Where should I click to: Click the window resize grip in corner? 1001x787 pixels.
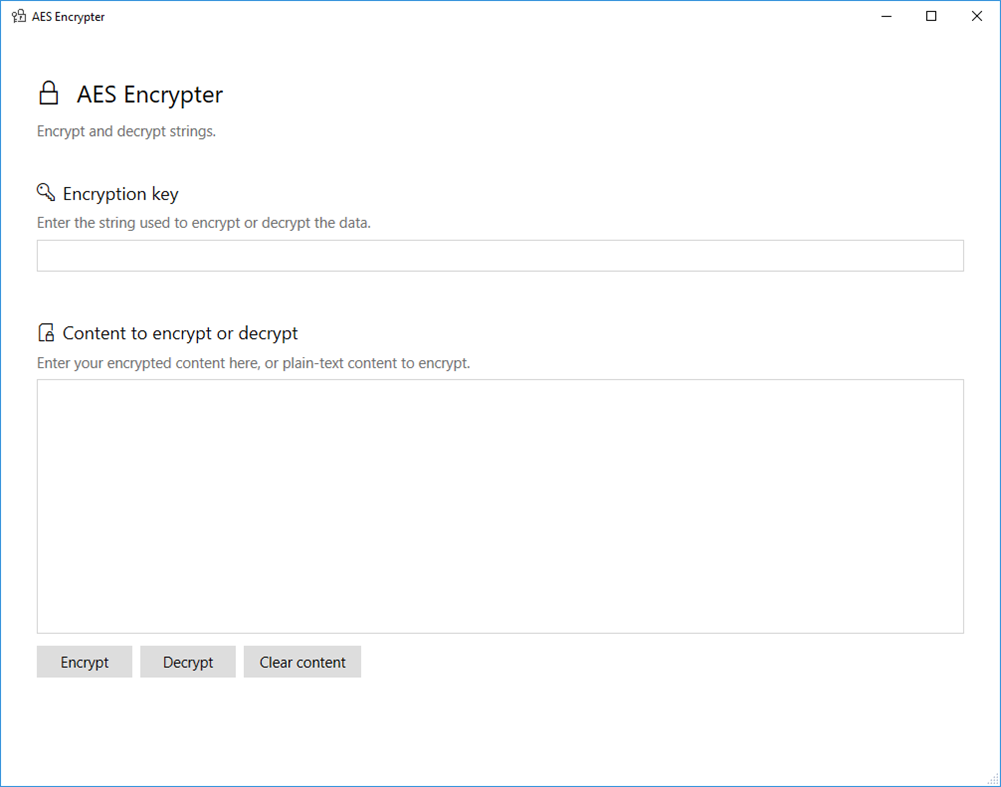tap(993, 779)
